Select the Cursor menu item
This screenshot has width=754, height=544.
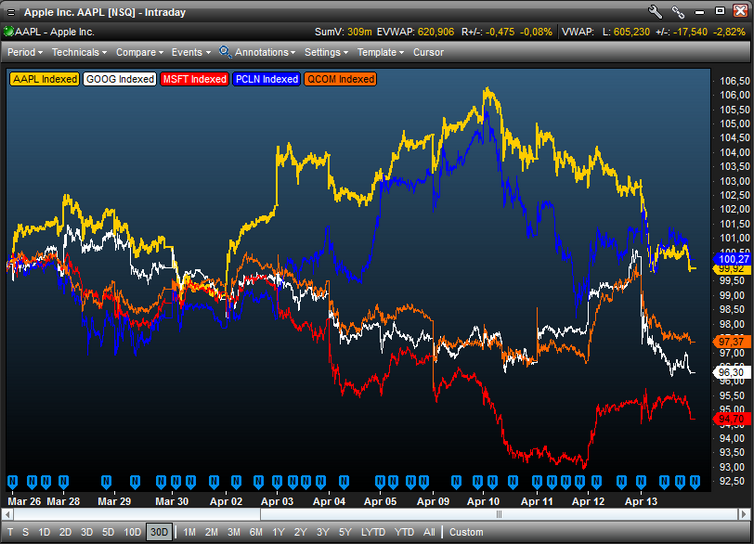(428, 52)
